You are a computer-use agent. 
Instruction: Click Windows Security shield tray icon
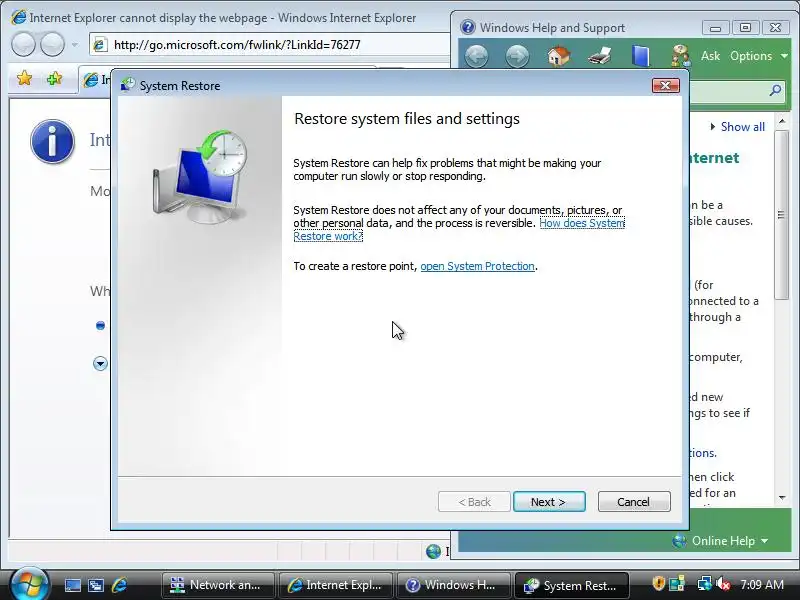pos(659,584)
